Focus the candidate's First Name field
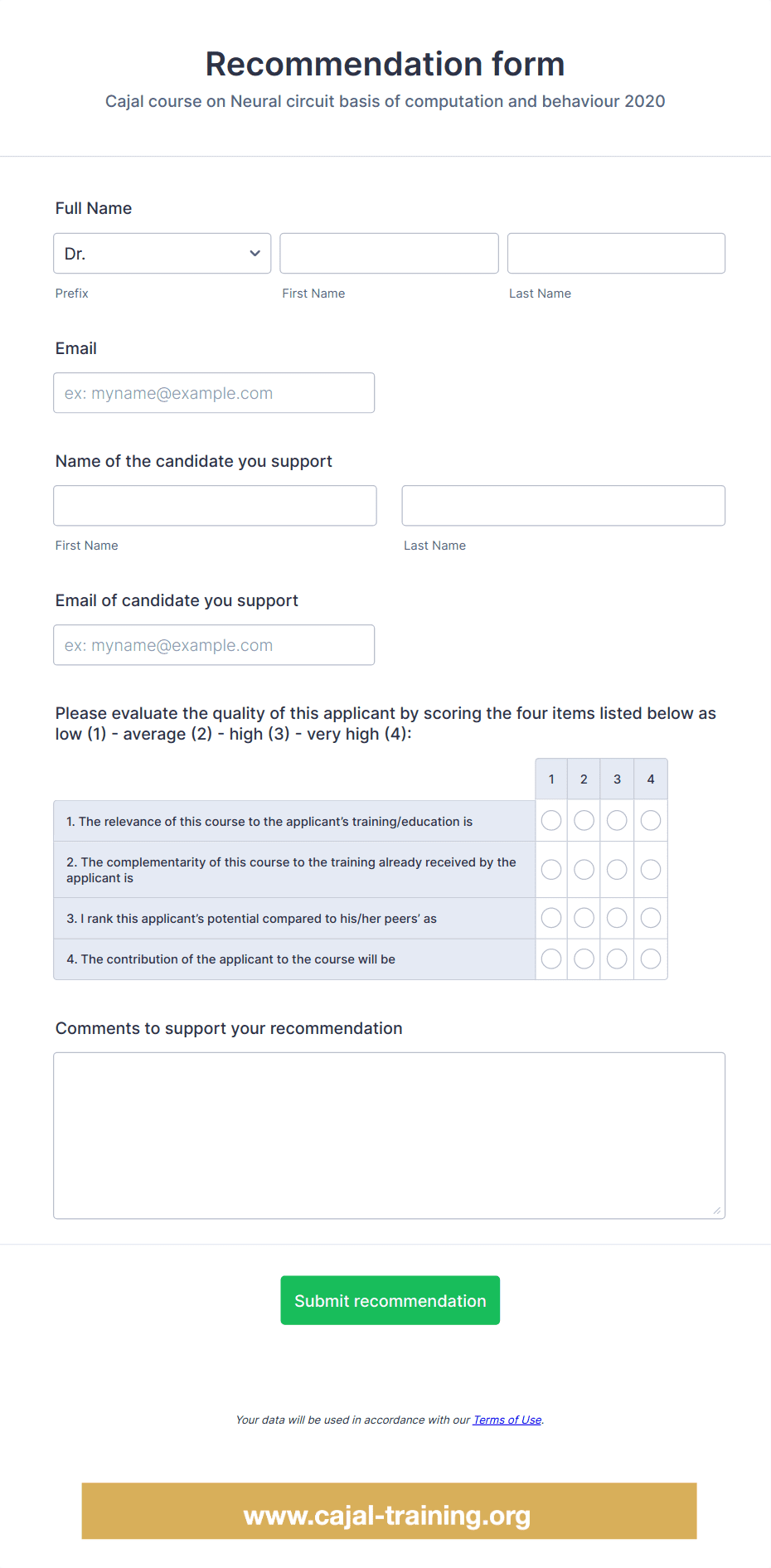This screenshot has height=1568, width=771. [215, 505]
